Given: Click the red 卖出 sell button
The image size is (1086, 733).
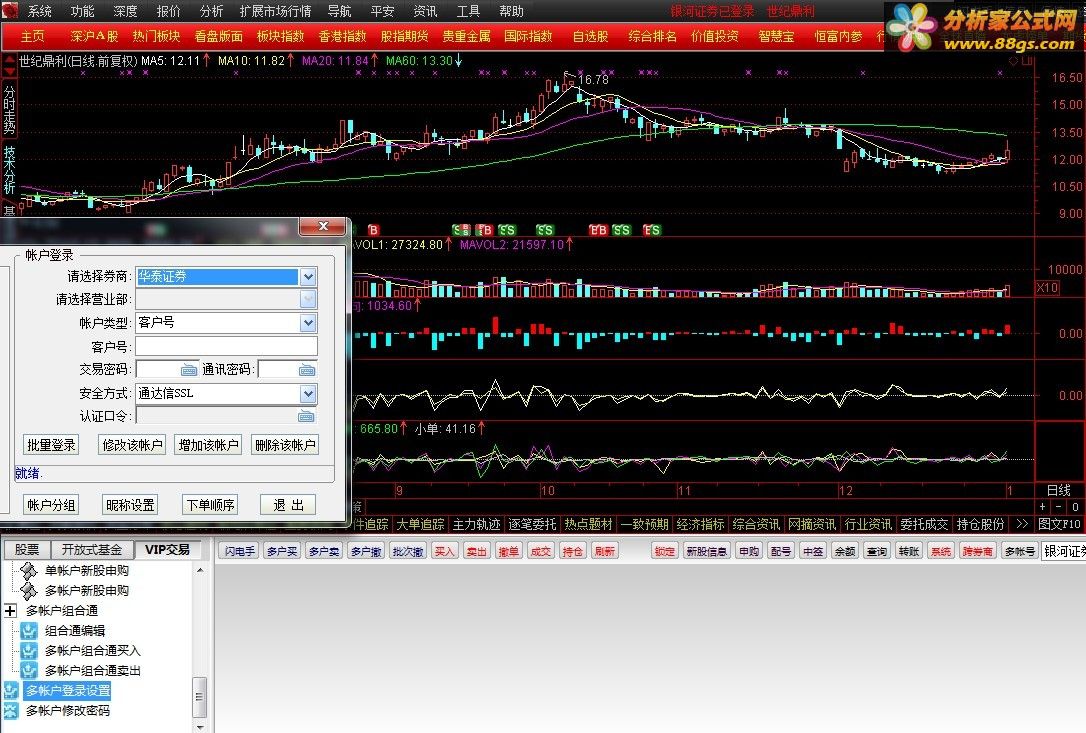Looking at the screenshot, I should [x=477, y=551].
